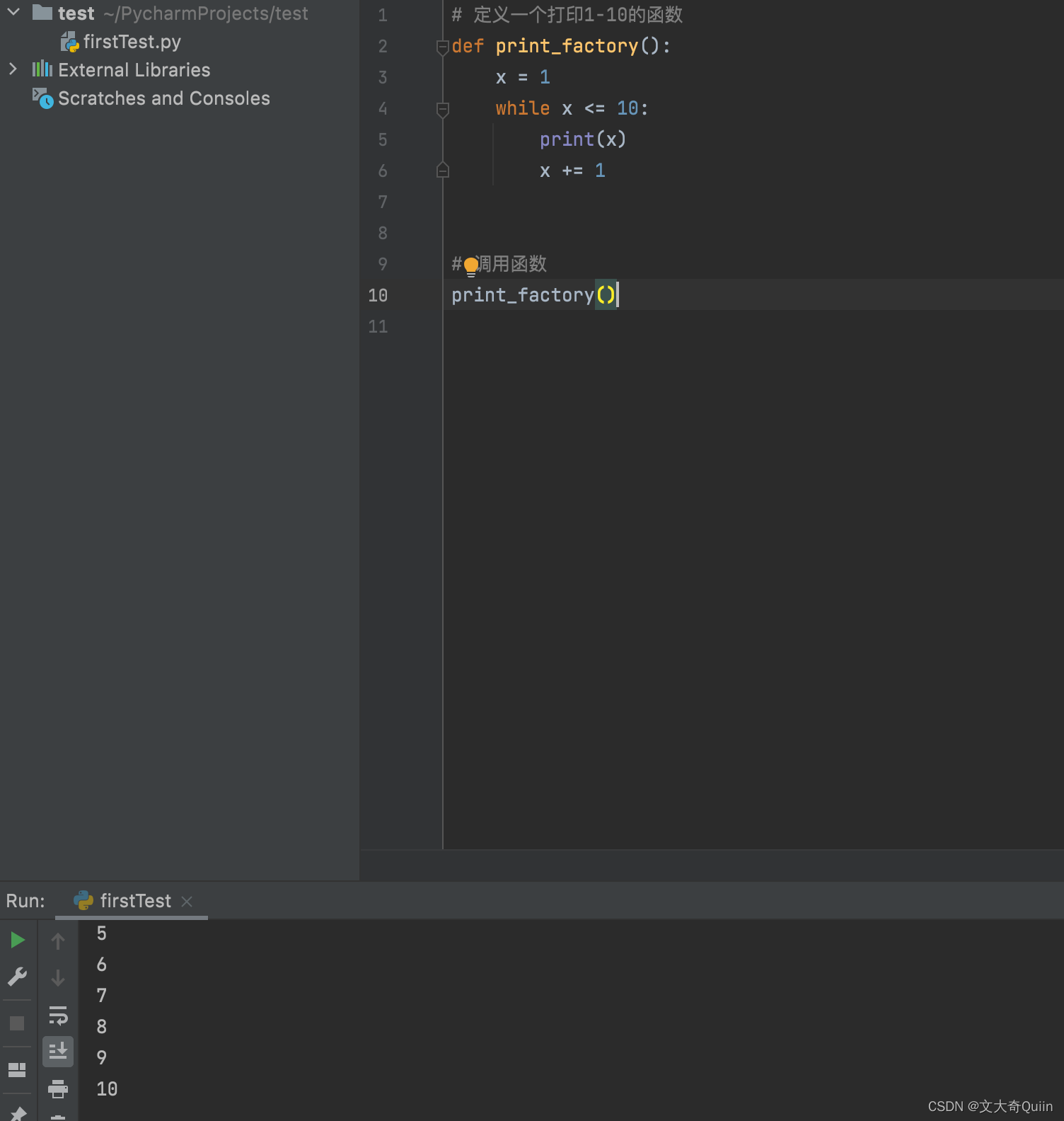Viewport: 1064px width, 1121px height.
Task: Expand the External Libraries node
Action: (x=13, y=69)
